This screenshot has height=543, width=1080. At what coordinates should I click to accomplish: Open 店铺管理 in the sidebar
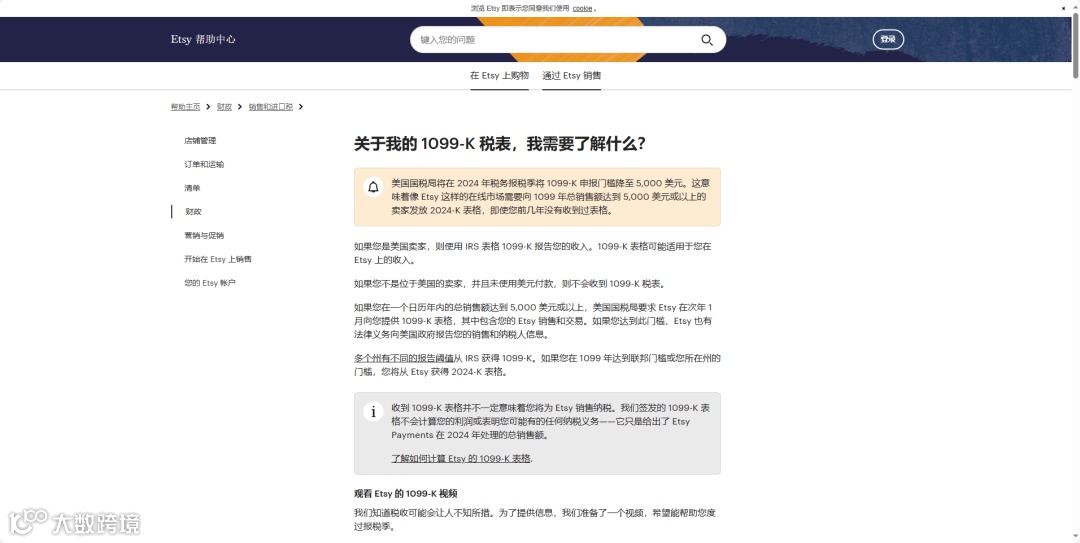pos(200,141)
